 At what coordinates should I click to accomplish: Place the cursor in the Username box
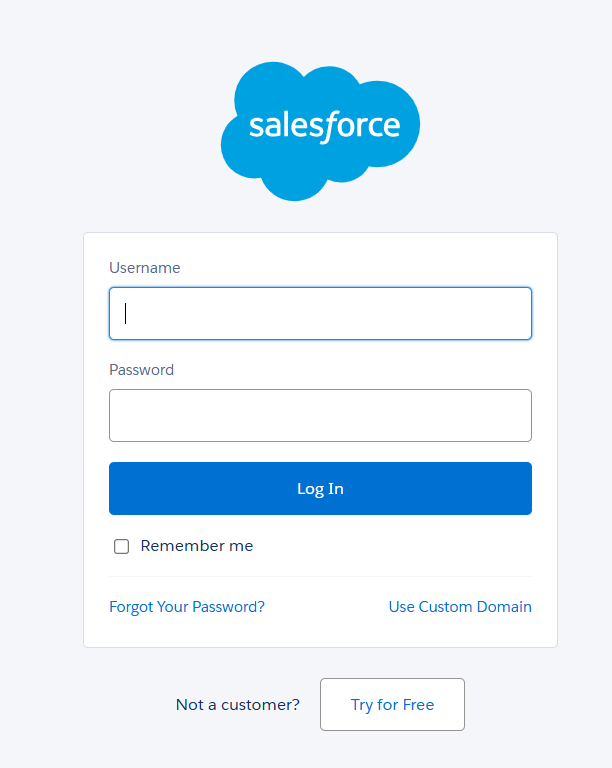tap(320, 314)
